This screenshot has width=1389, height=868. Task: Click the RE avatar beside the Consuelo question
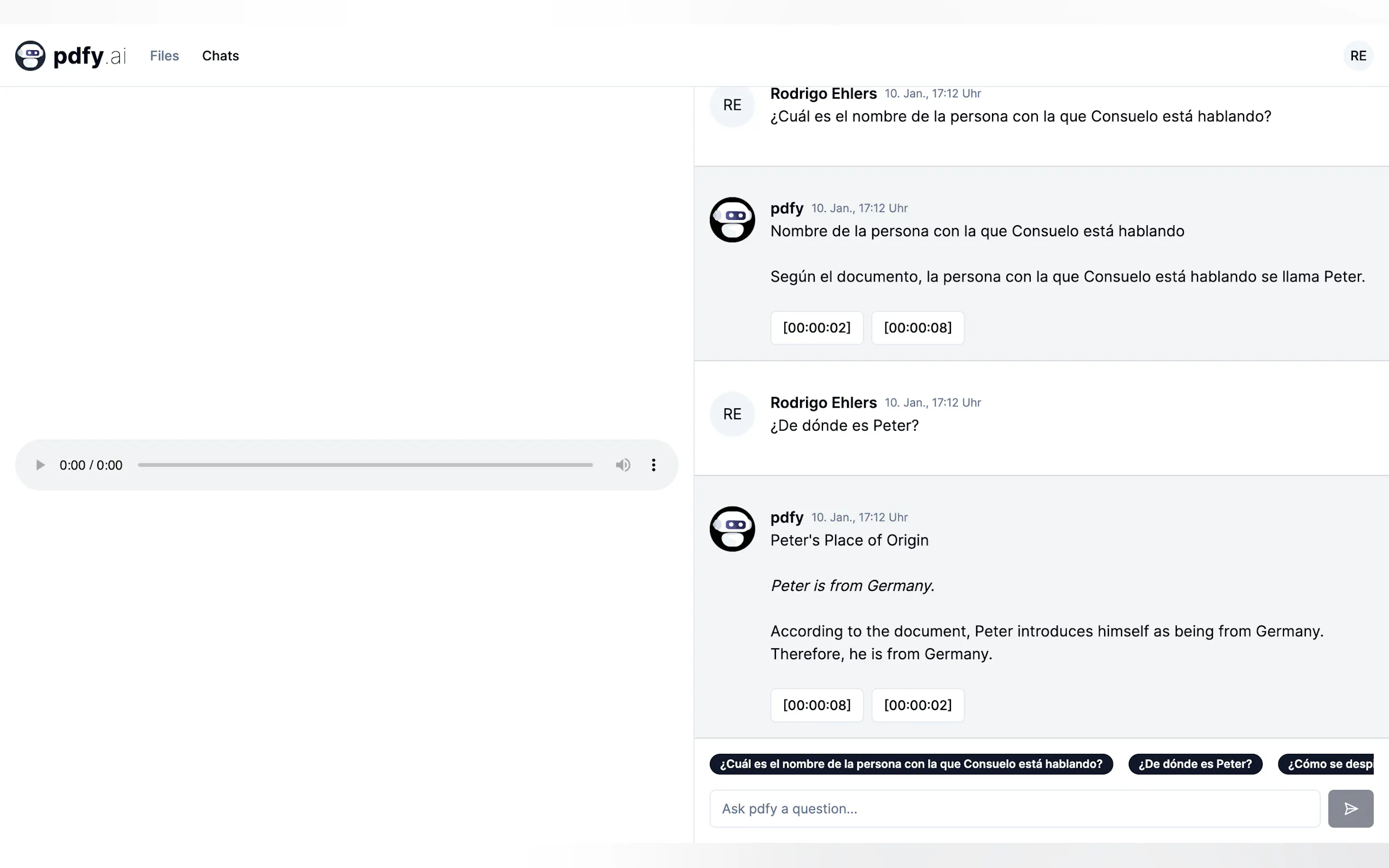tap(732, 105)
